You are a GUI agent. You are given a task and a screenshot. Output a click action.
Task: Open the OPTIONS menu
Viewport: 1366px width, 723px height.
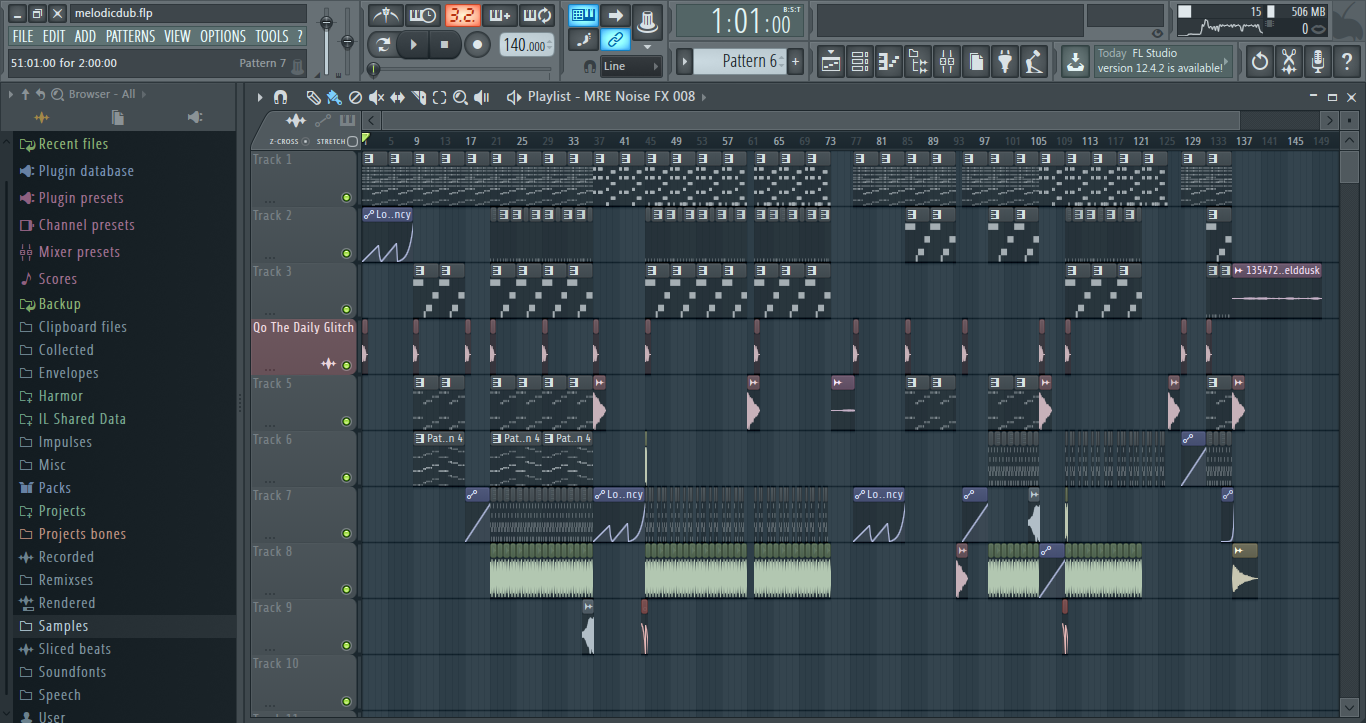tap(223, 36)
